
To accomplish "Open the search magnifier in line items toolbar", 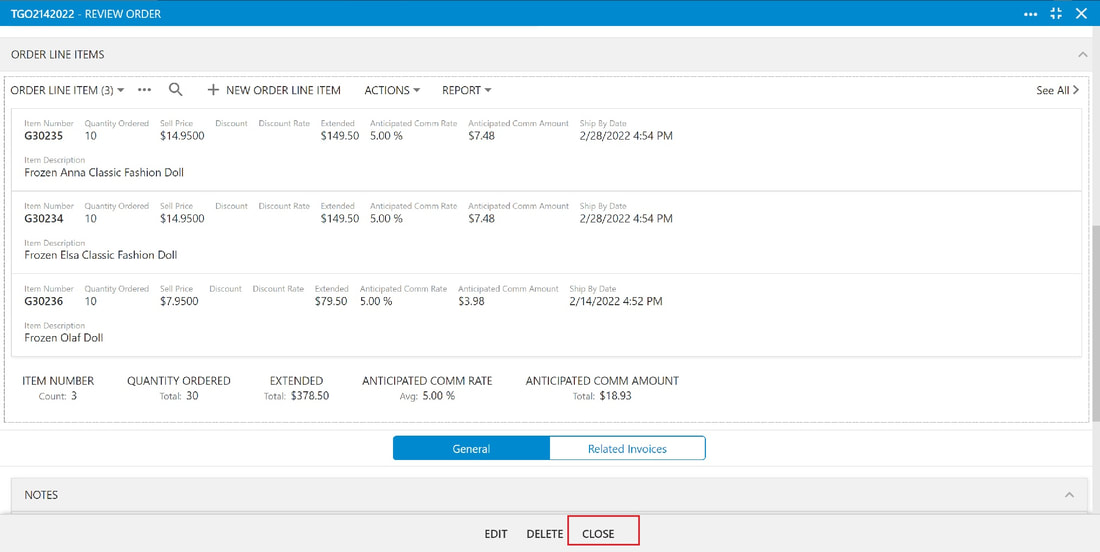I will click(176, 90).
